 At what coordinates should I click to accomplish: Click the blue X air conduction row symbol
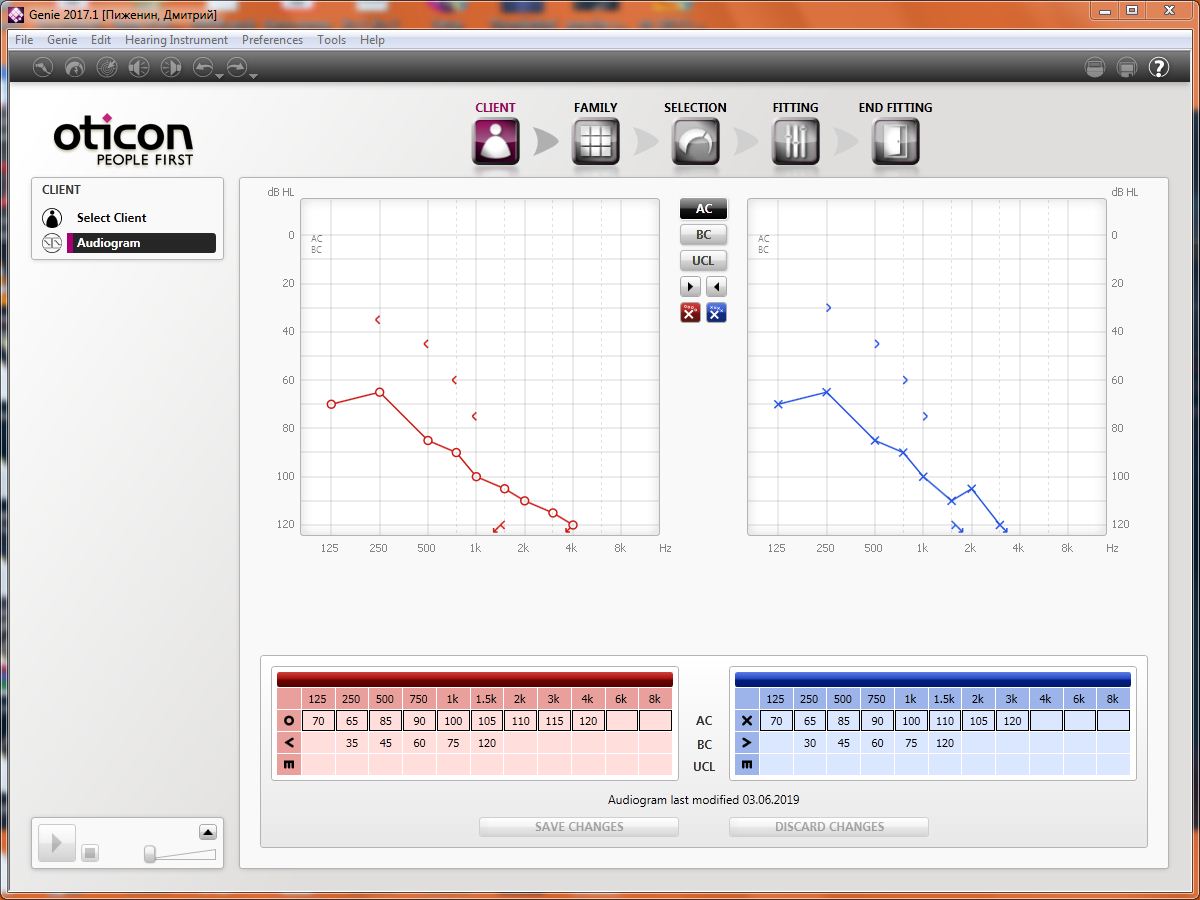pyautogui.click(x=747, y=721)
